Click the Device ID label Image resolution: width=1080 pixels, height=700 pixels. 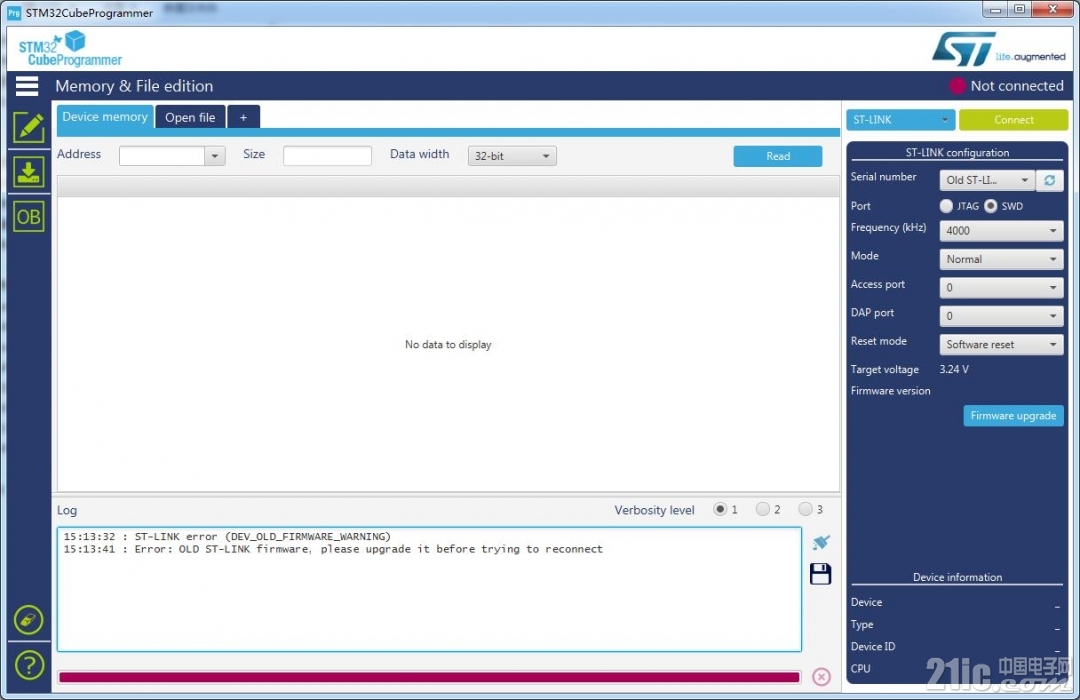point(873,646)
